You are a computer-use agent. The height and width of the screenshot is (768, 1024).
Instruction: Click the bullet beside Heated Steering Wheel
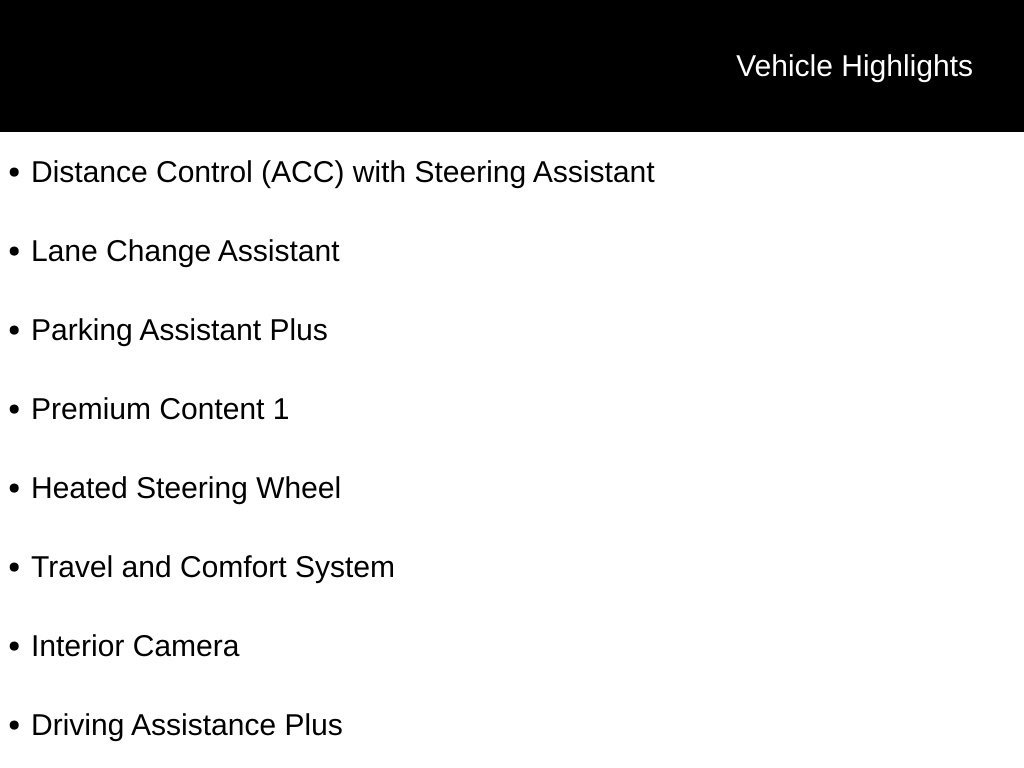tap(14, 489)
